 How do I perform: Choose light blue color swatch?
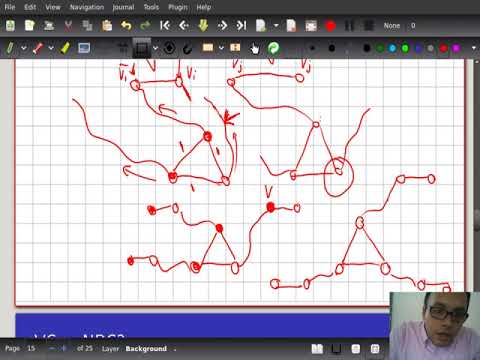[x=392, y=48]
